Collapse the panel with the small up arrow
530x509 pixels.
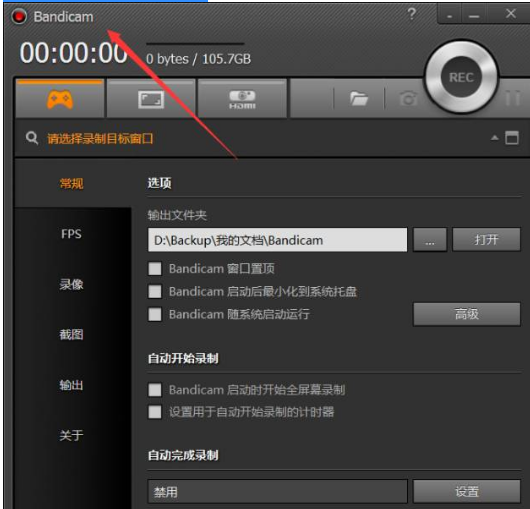495,138
